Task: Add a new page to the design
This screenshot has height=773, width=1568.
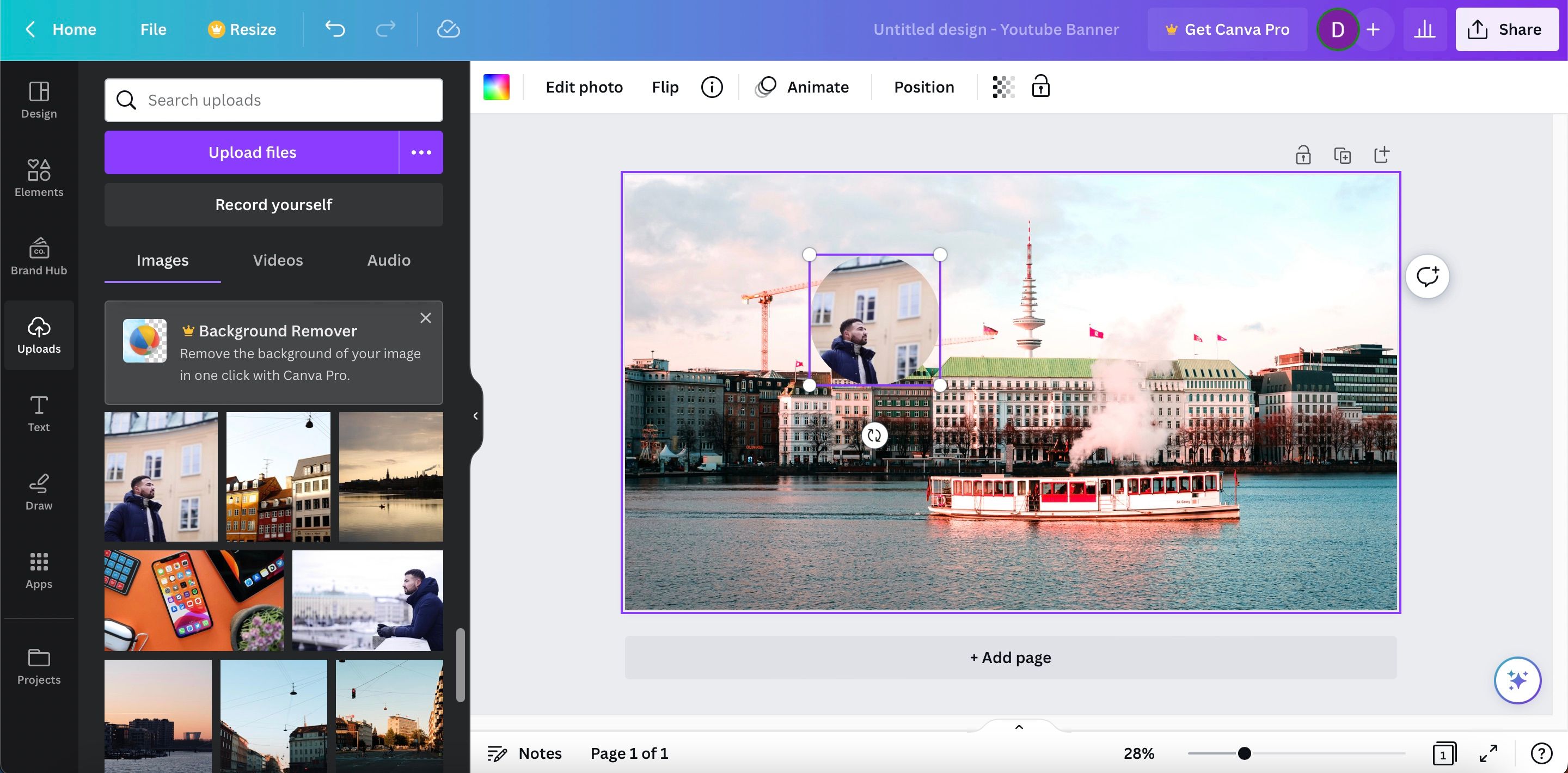Action: (1010, 658)
